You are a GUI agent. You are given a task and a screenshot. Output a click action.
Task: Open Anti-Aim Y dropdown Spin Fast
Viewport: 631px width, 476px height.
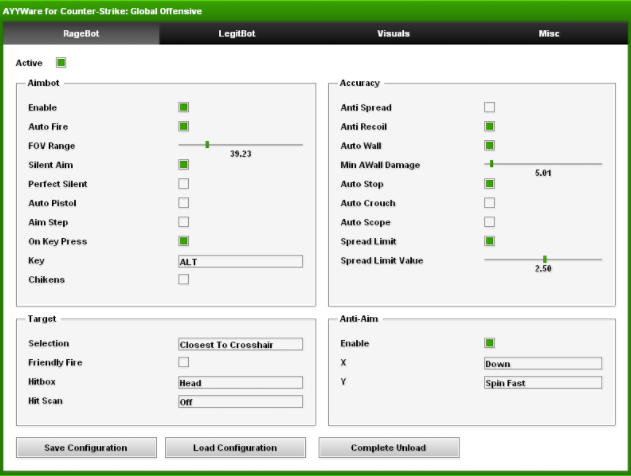pos(543,383)
